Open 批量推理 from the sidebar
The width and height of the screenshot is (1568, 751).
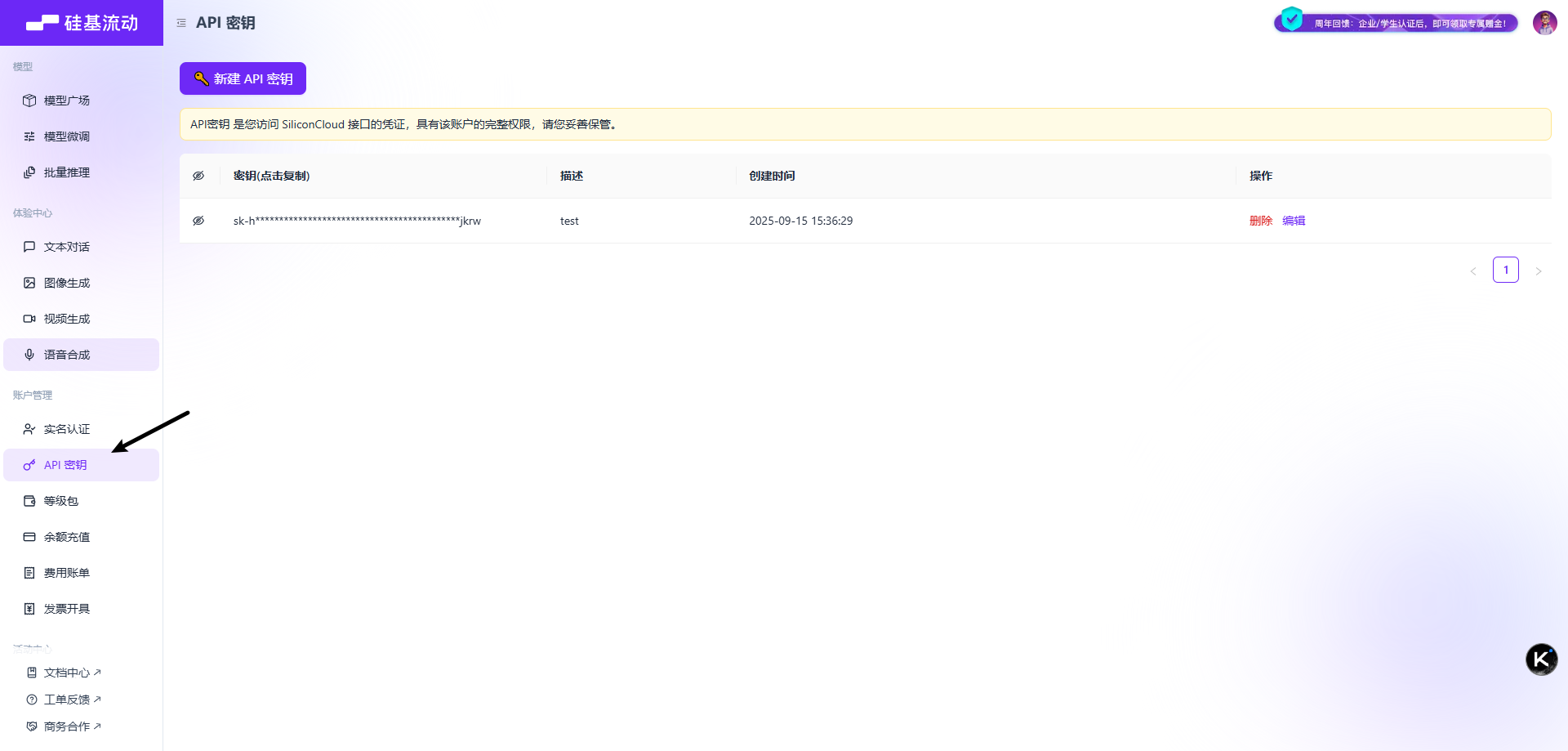click(x=67, y=172)
